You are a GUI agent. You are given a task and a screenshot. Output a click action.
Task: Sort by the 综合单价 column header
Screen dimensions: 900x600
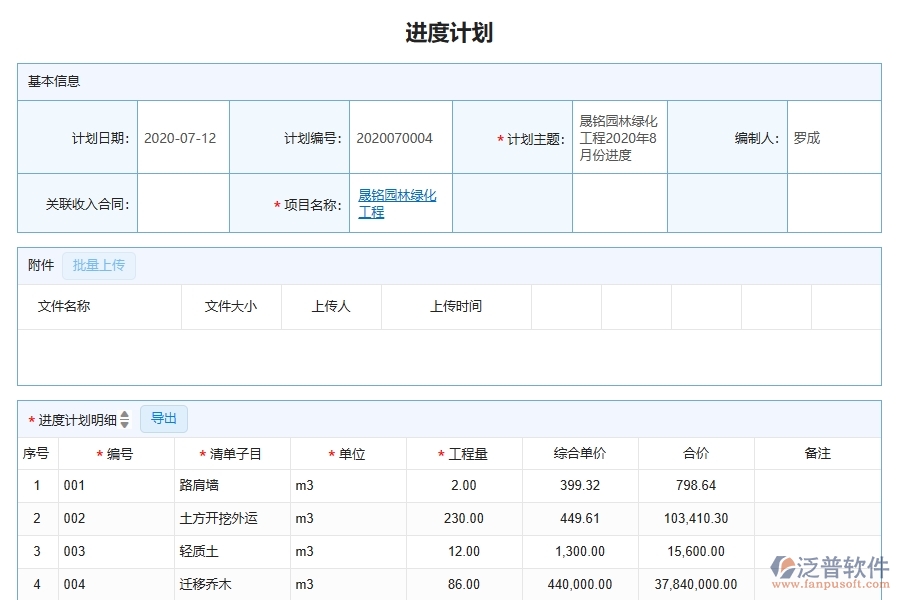pos(580,452)
